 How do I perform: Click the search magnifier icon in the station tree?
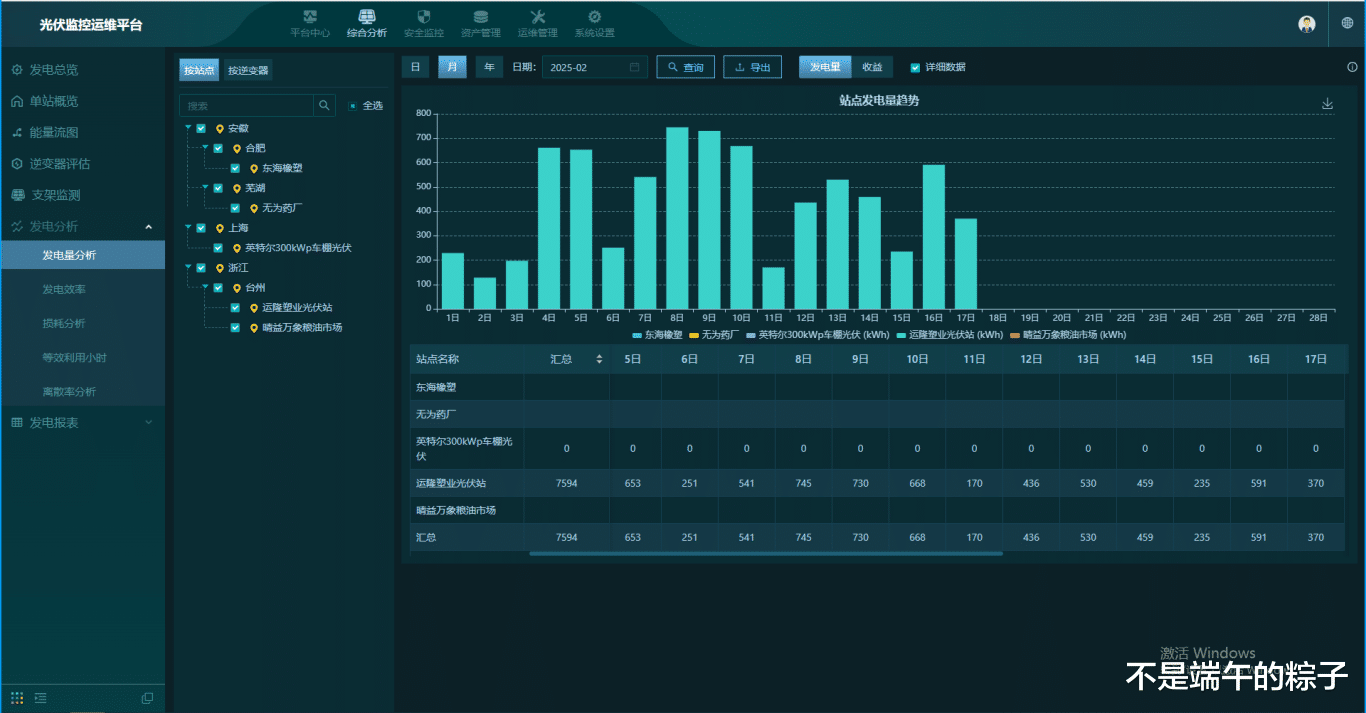tap(325, 105)
